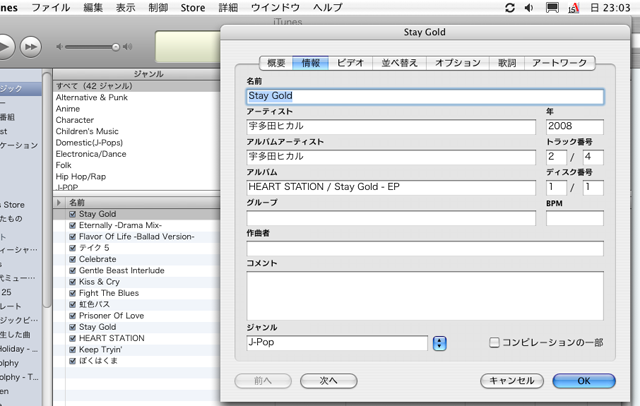Click the キャンセル button
The height and width of the screenshot is (406, 640).
pos(512,381)
